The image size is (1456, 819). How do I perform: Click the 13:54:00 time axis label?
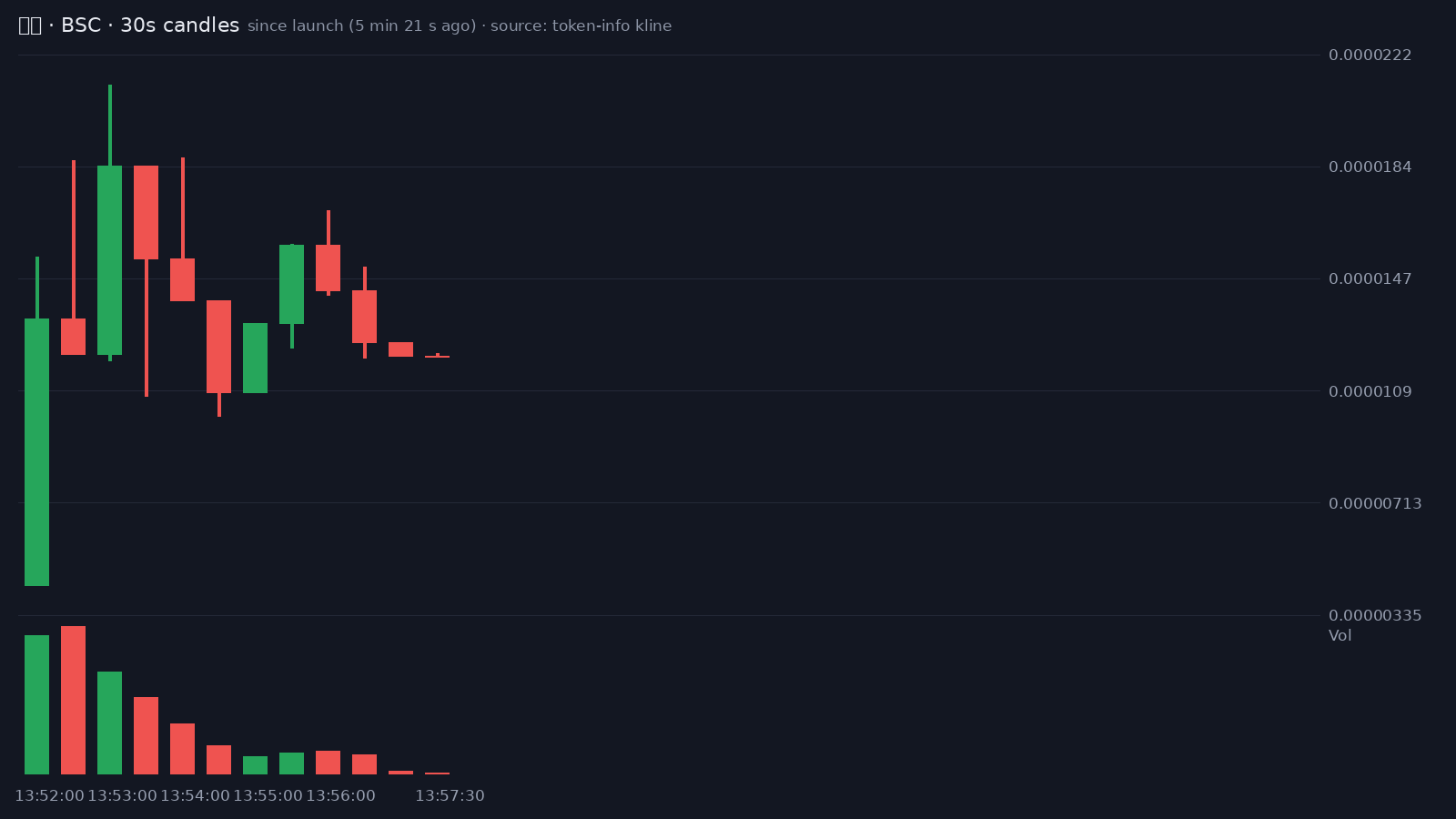(x=195, y=796)
